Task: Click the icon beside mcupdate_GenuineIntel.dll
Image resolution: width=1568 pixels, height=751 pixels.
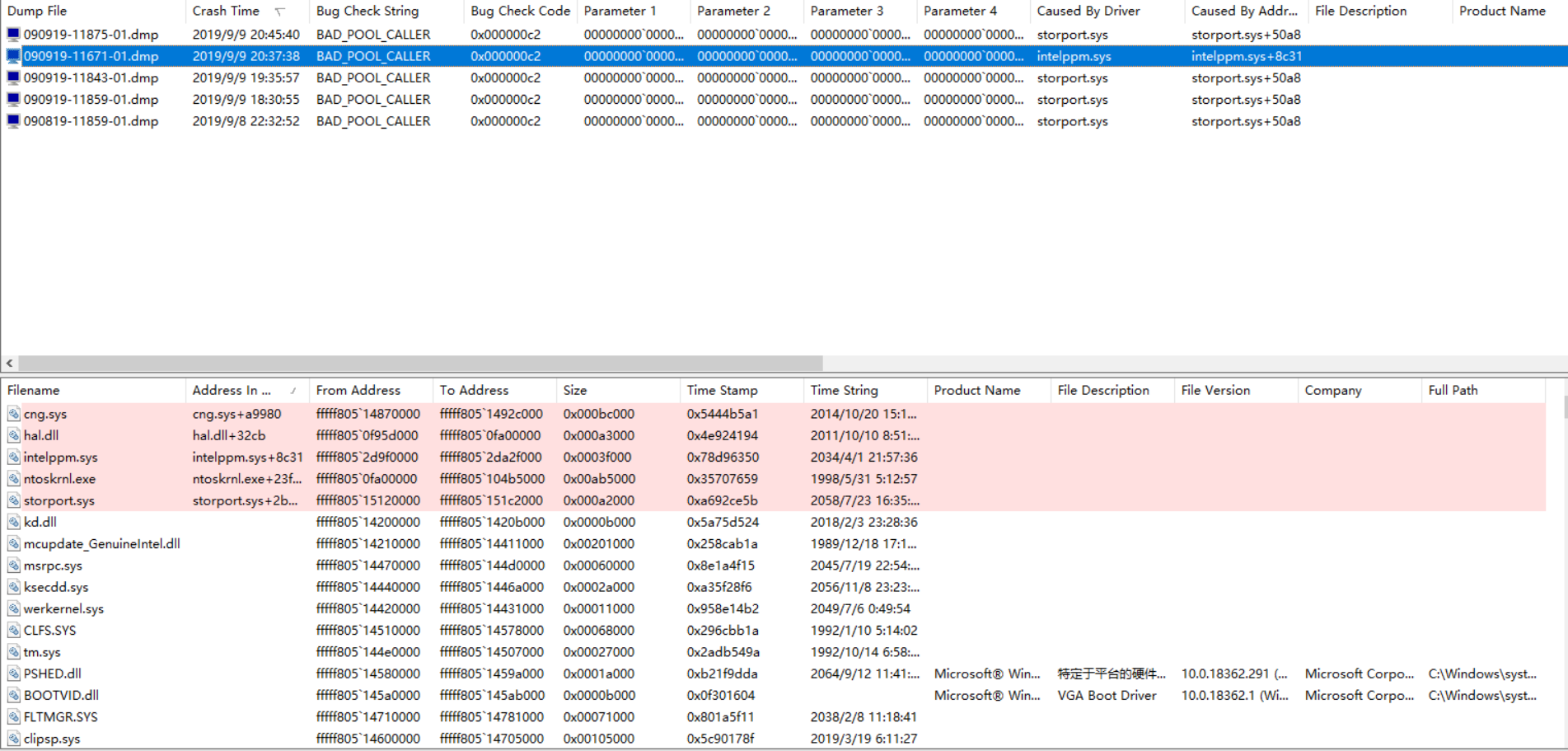Action: click(x=14, y=543)
